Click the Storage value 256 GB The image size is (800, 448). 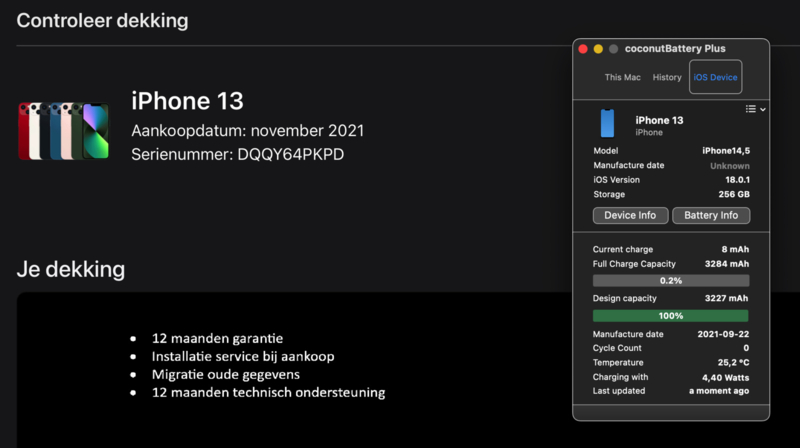point(734,194)
